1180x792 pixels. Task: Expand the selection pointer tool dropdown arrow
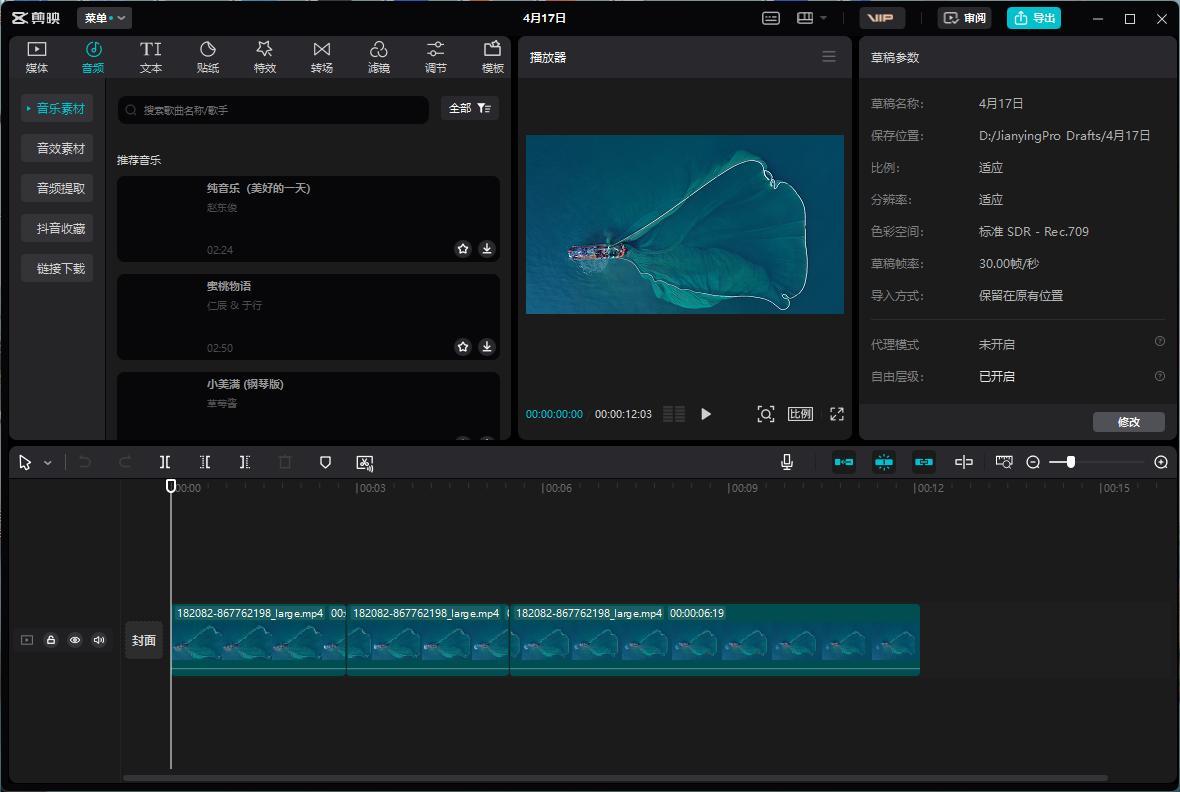[47, 463]
